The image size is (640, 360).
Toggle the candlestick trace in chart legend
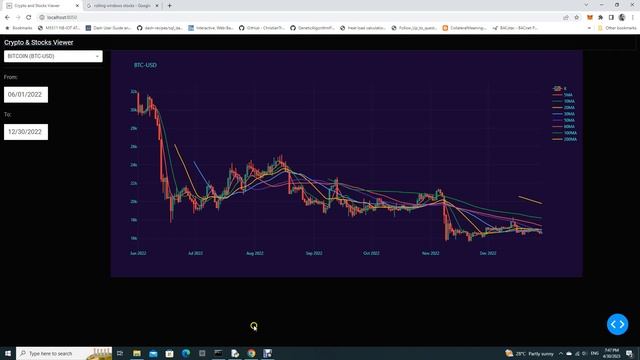click(560, 89)
